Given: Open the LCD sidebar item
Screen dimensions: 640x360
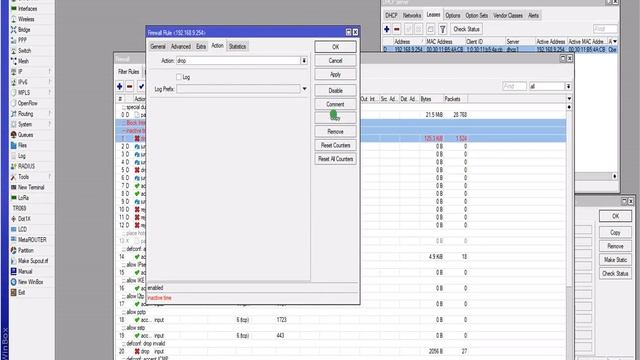Looking at the screenshot, I should pos(22,229).
